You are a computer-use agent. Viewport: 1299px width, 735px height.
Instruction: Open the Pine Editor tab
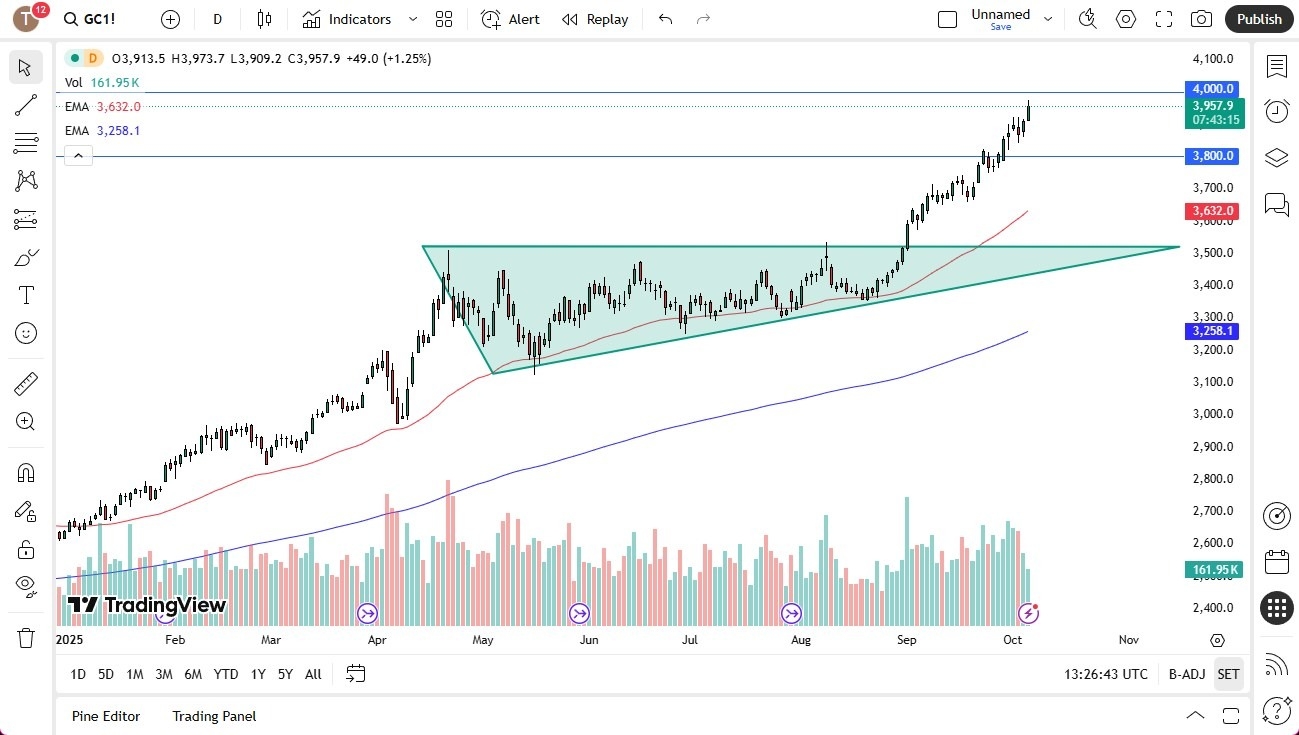105,716
